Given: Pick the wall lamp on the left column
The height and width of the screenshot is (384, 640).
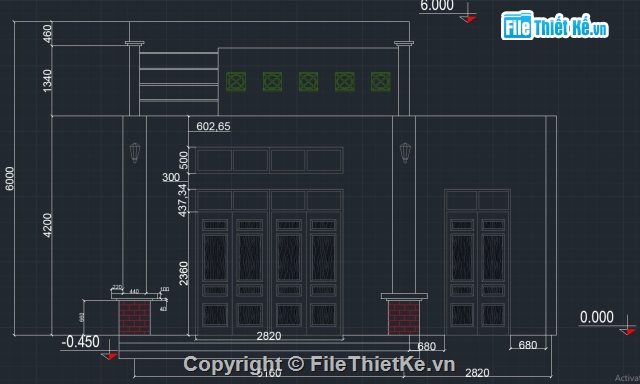Looking at the screenshot, I should pos(135,153).
